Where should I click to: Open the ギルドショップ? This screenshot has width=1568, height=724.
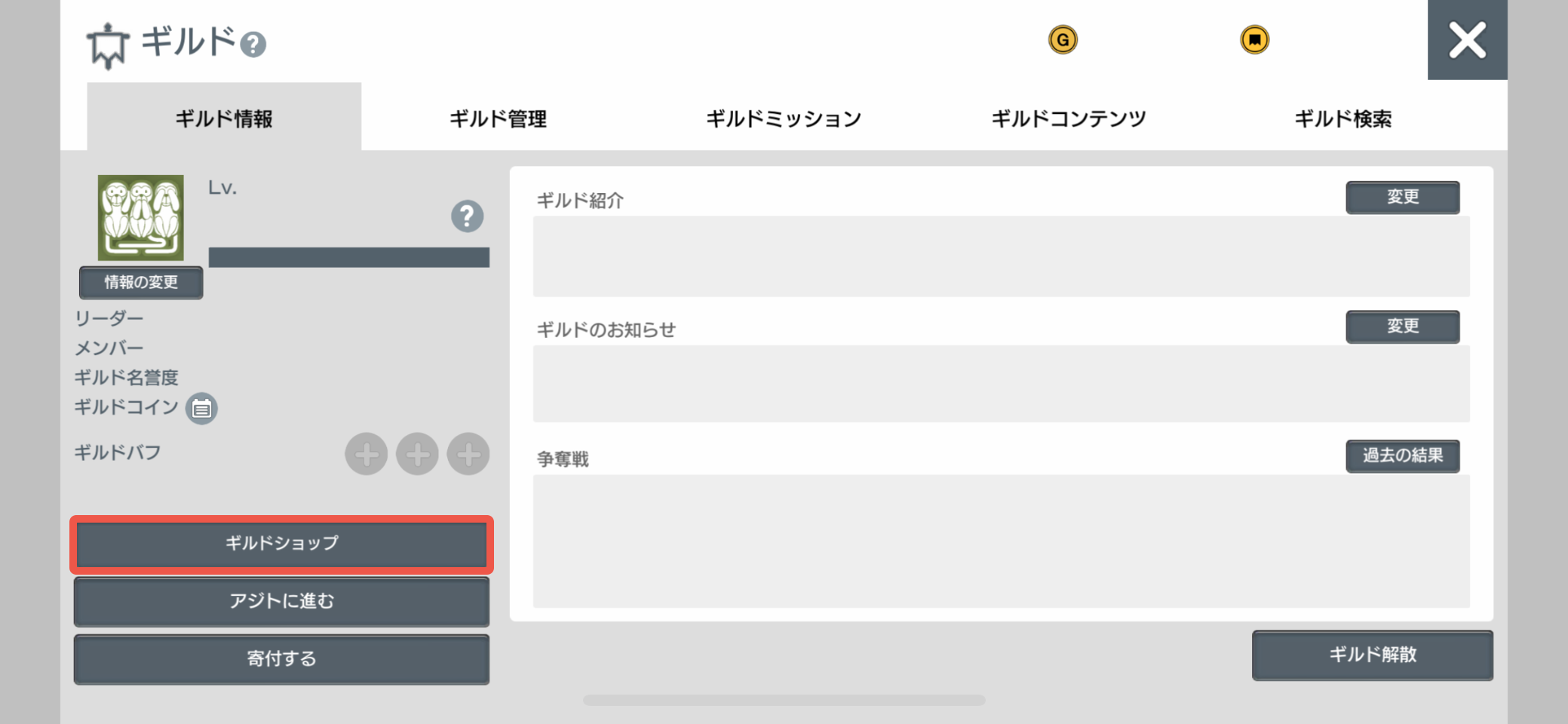click(x=281, y=544)
